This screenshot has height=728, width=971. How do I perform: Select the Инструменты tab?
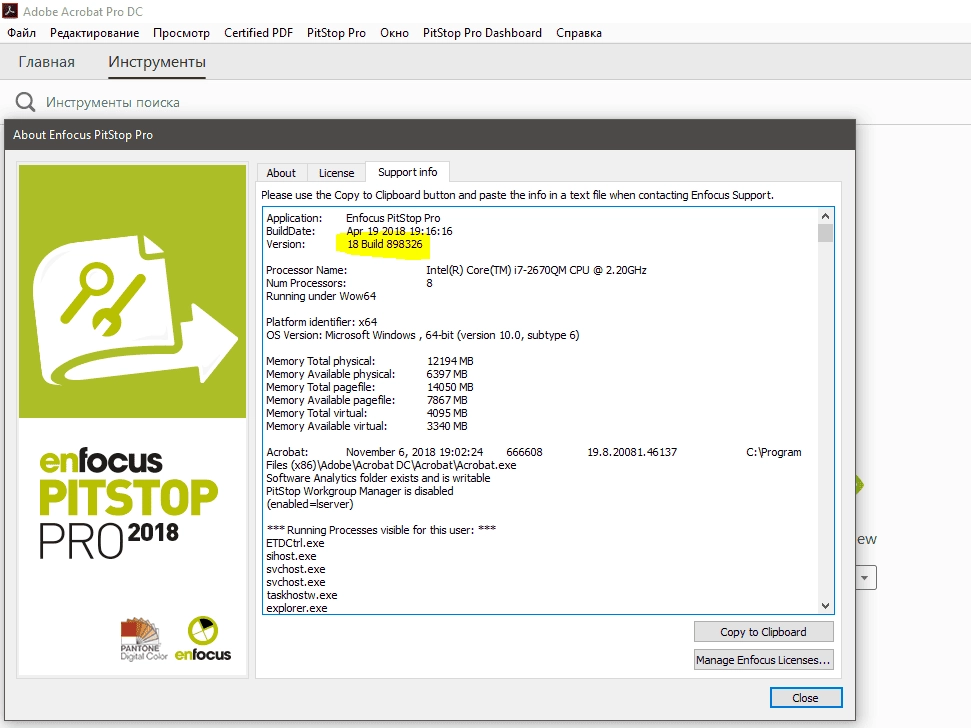click(x=157, y=62)
